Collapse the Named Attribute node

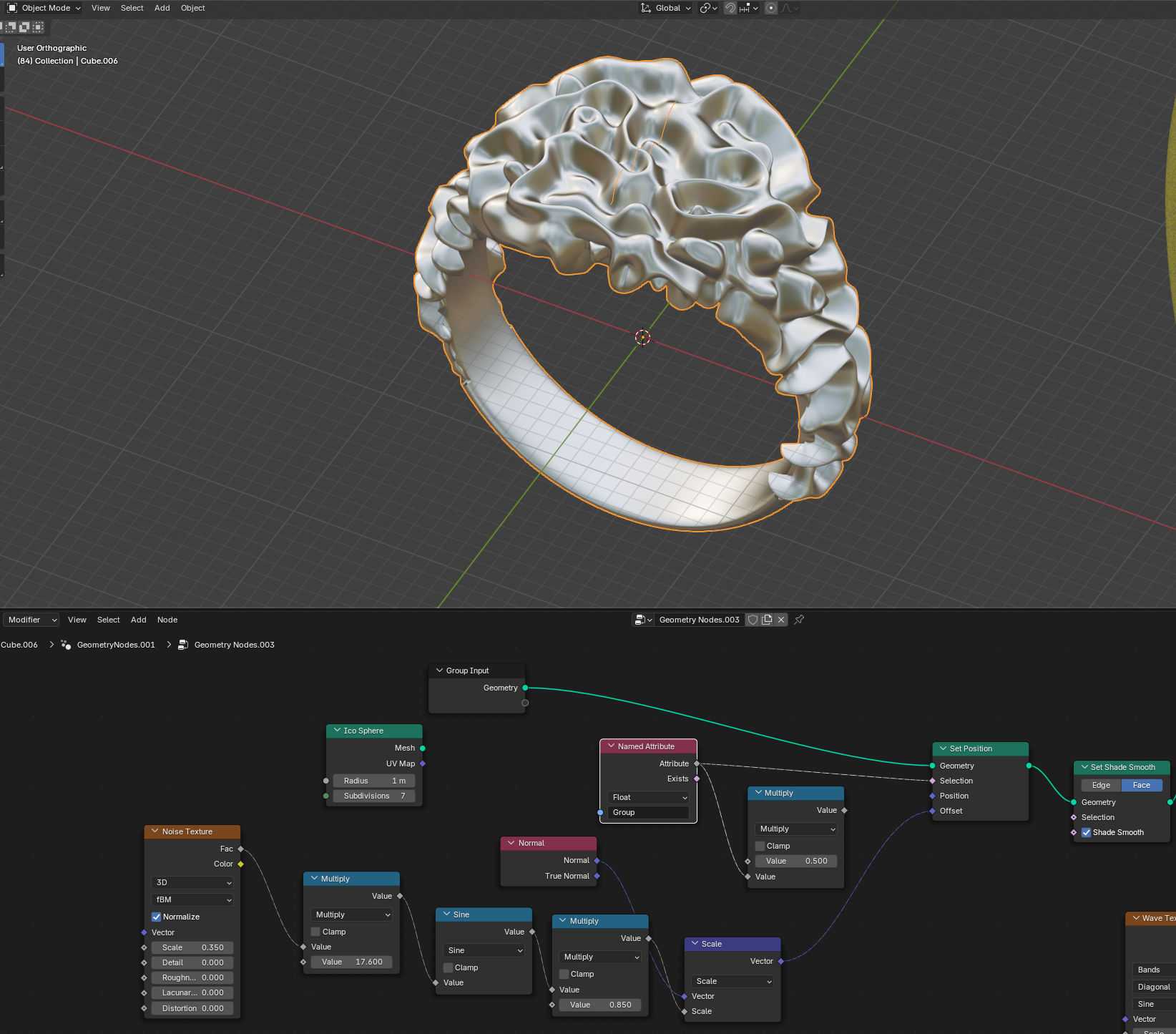(612, 746)
